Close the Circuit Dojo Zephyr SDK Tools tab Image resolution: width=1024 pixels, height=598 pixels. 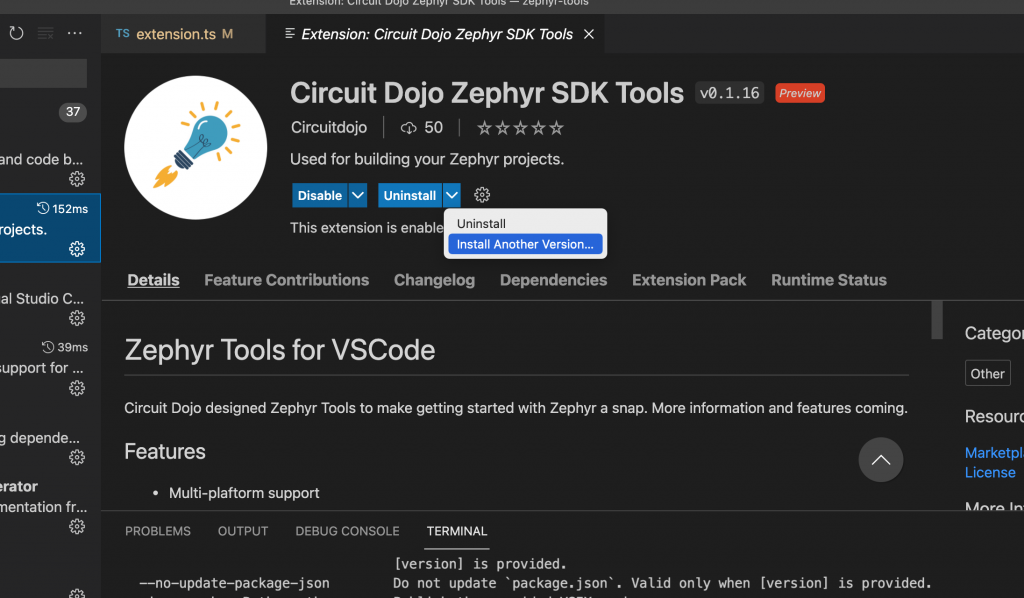click(589, 34)
